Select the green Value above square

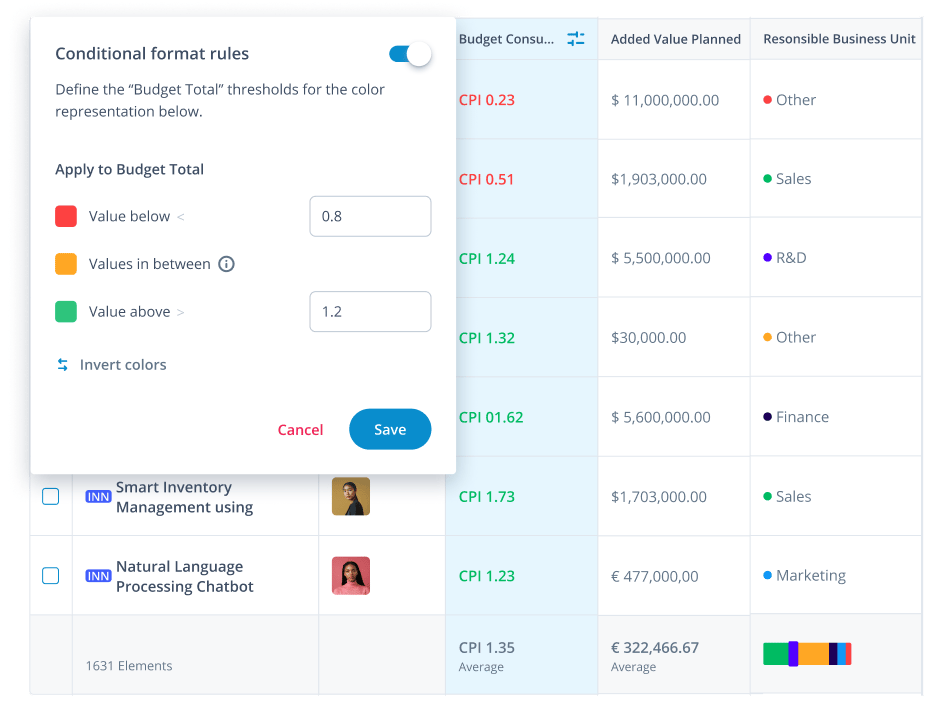[63, 311]
